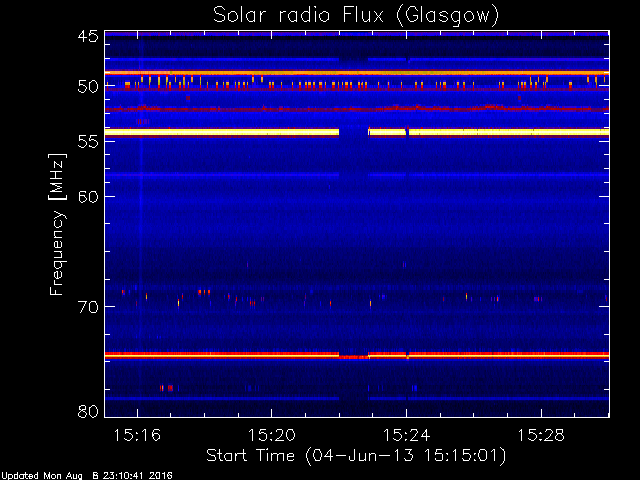Click the thin red band near 52 MHz
This screenshot has height=480, width=640.
(x=357, y=109)
